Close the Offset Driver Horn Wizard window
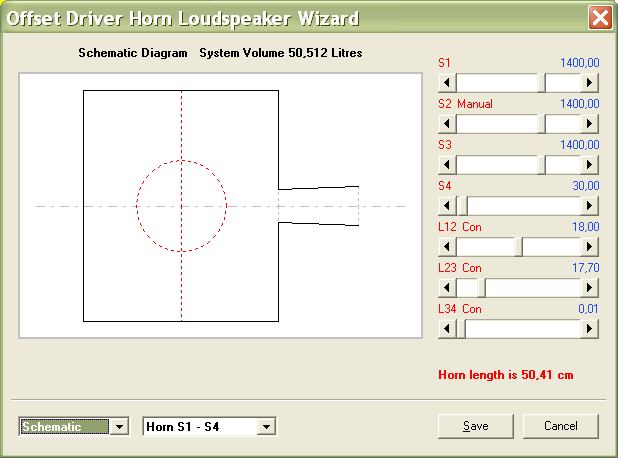This screenshot has width=618, height=458. click(600, 18)
